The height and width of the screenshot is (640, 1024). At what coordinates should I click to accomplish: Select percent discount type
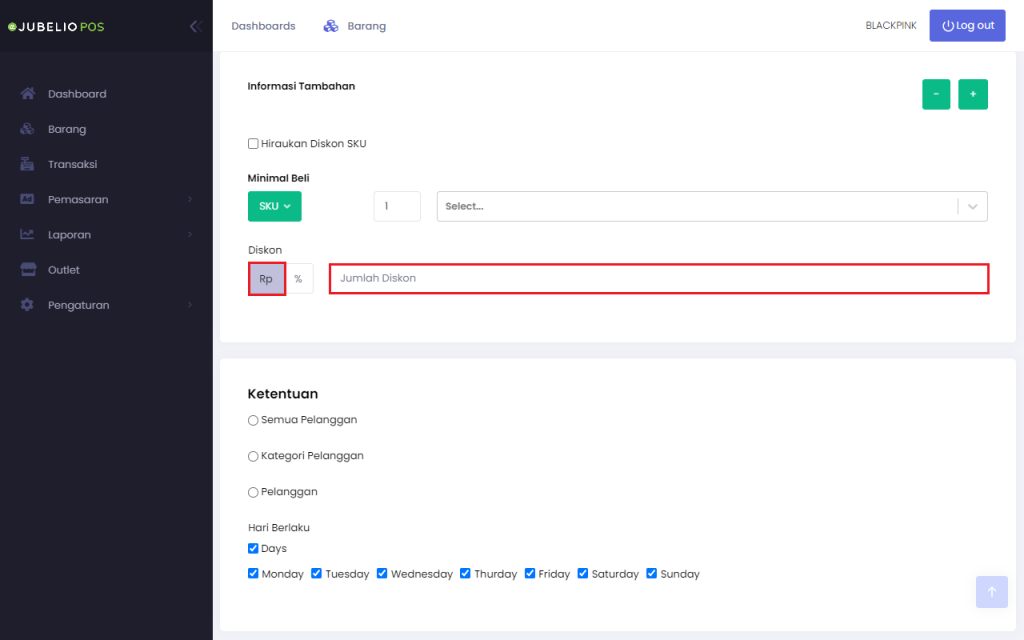299,279
